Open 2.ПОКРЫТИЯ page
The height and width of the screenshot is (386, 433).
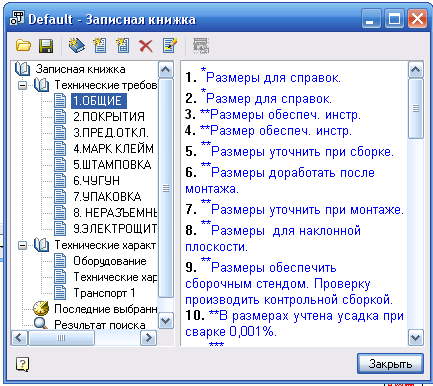click(109, 117)
